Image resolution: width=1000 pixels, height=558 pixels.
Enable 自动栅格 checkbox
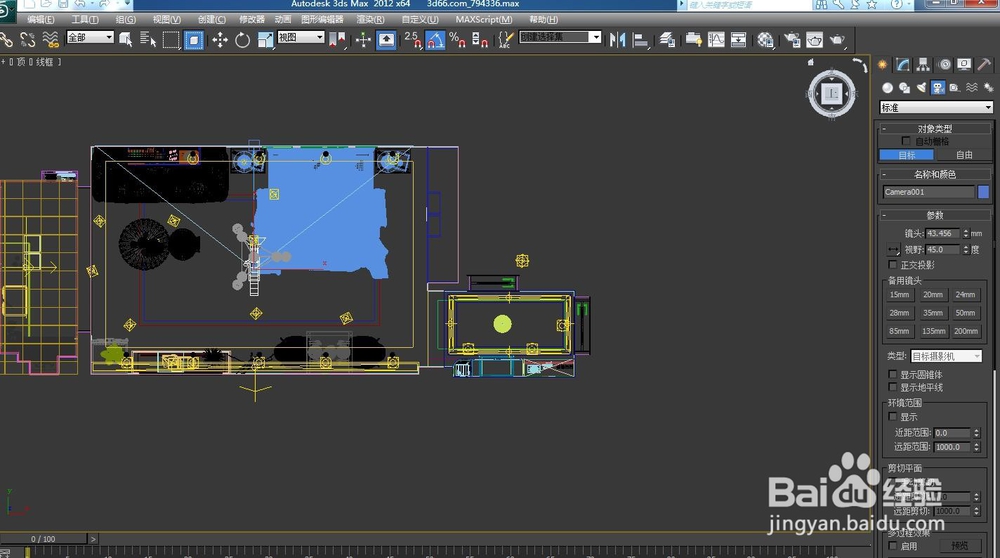pyautogui.click(x=906, y=141)
